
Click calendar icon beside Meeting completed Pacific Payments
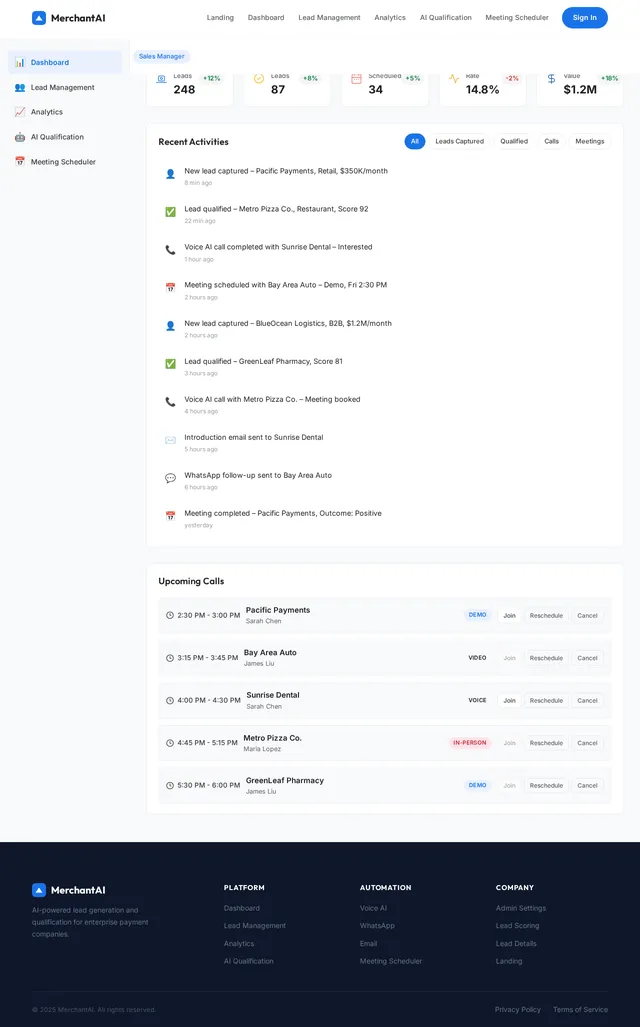(170, 516)
